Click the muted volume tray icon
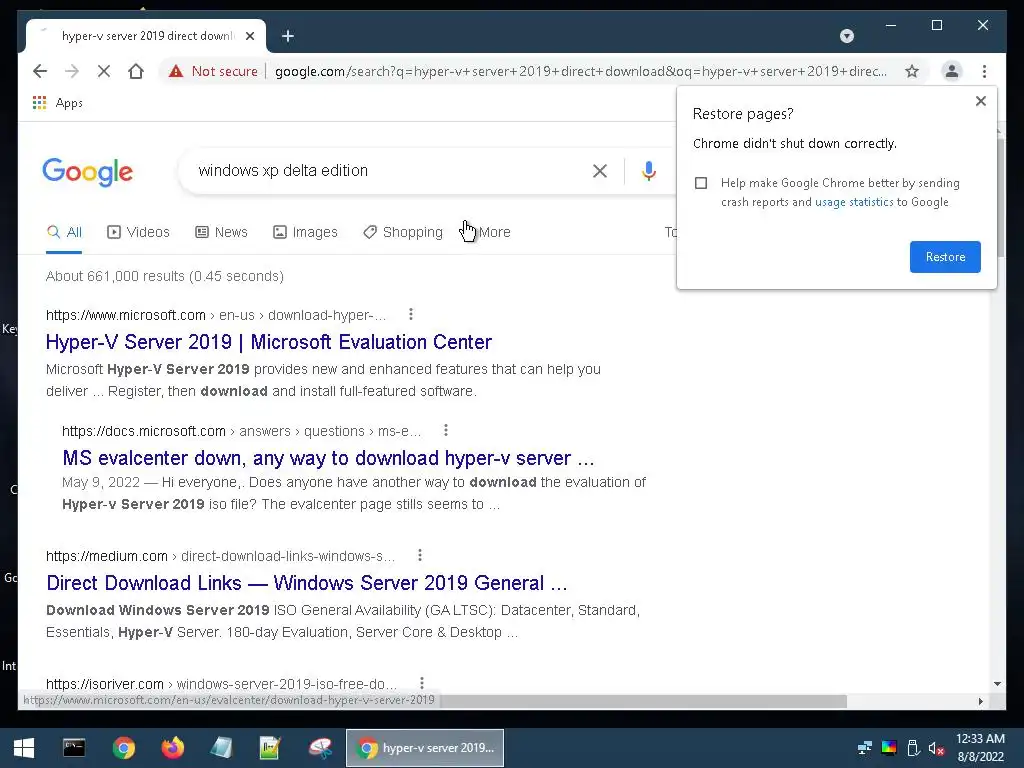 click(936, 748)
